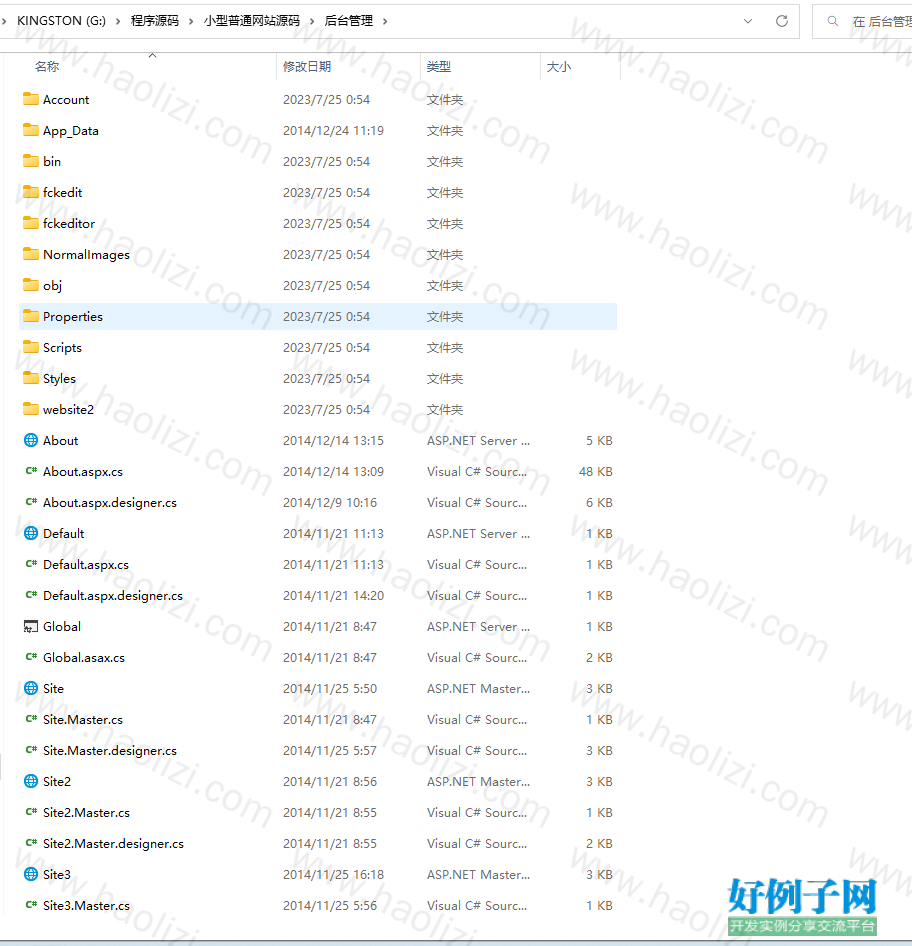Click the App_Data folder icon
The image size is (912, 946).
[x=31, y=130]
